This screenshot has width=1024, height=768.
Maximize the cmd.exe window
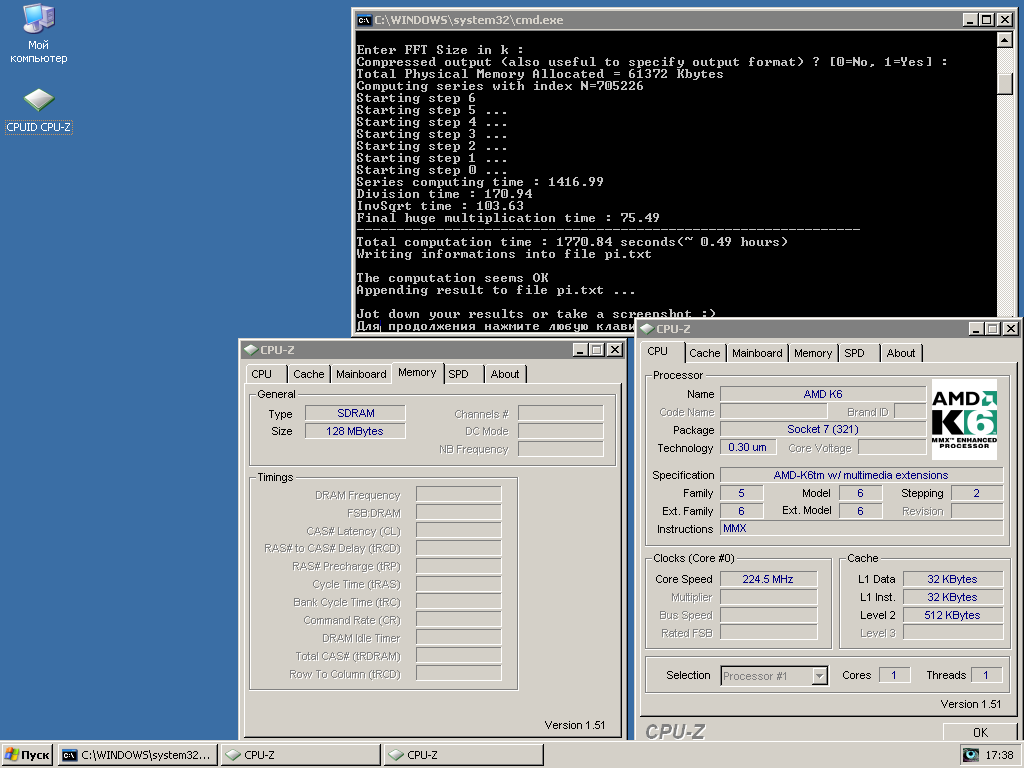point(987,20)
